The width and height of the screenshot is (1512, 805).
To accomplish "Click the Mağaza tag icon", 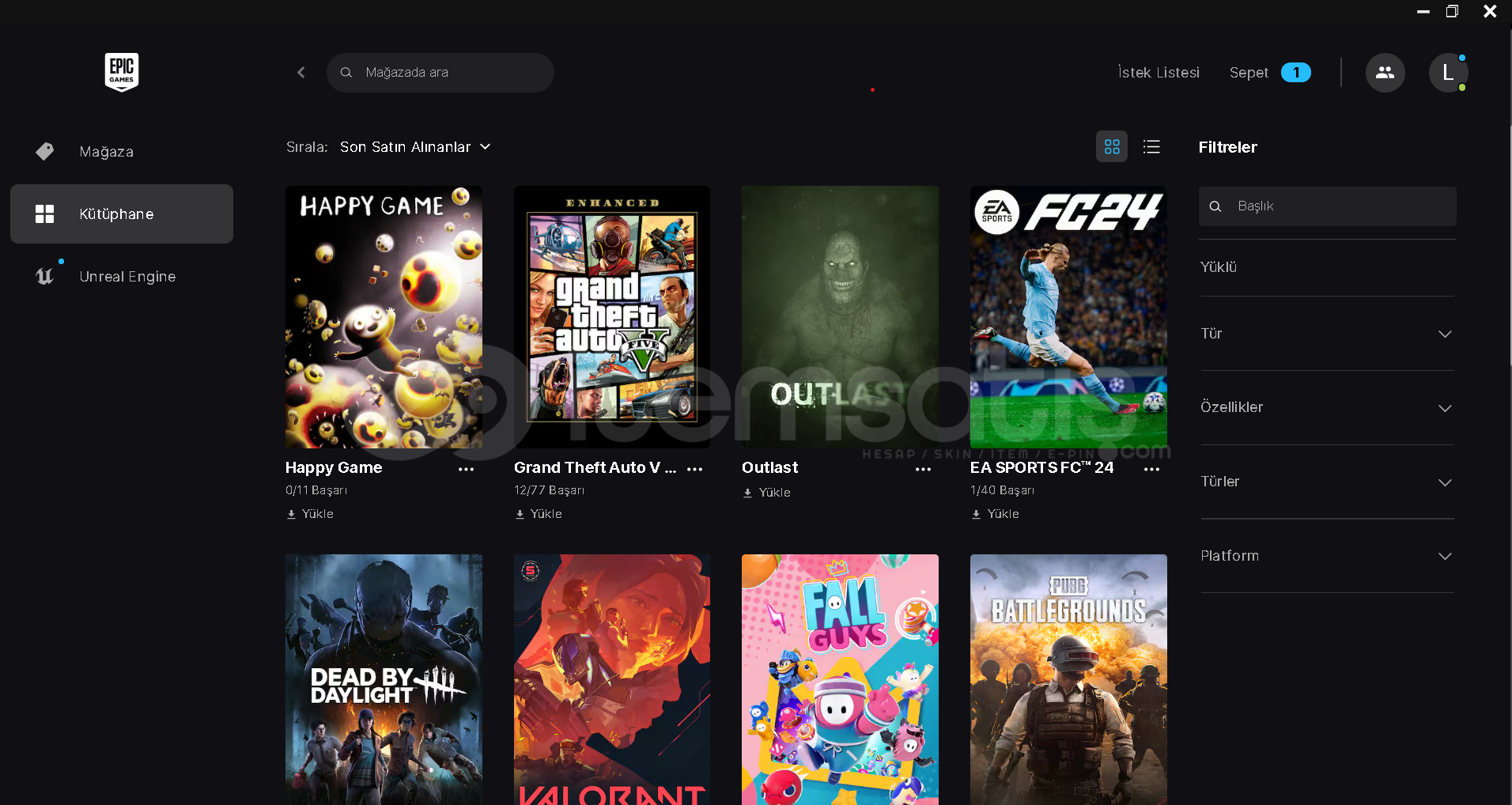I will (45, 151).
